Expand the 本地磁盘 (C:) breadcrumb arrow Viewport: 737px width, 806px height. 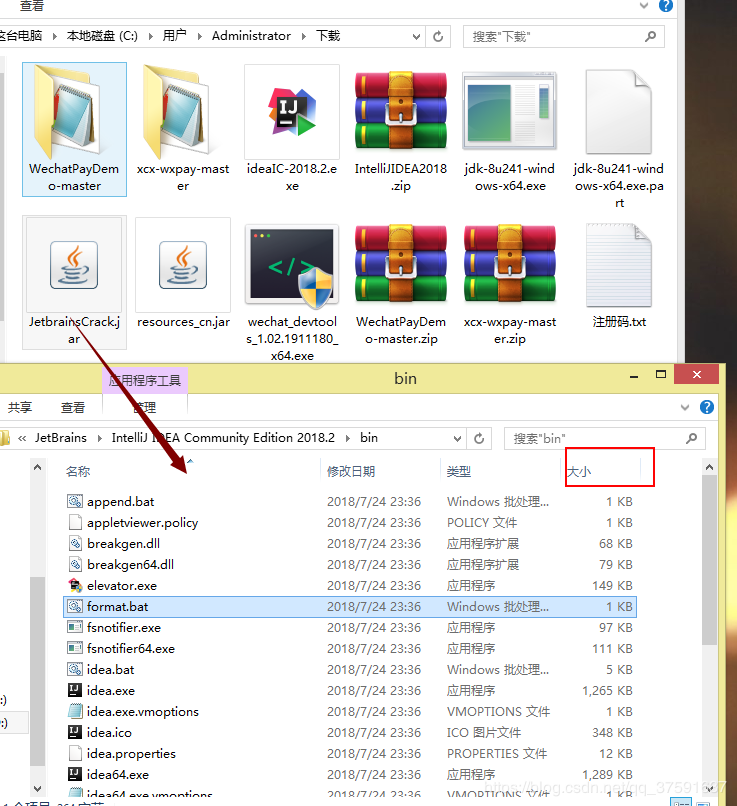pyautogui.click(x=151, y=36)
